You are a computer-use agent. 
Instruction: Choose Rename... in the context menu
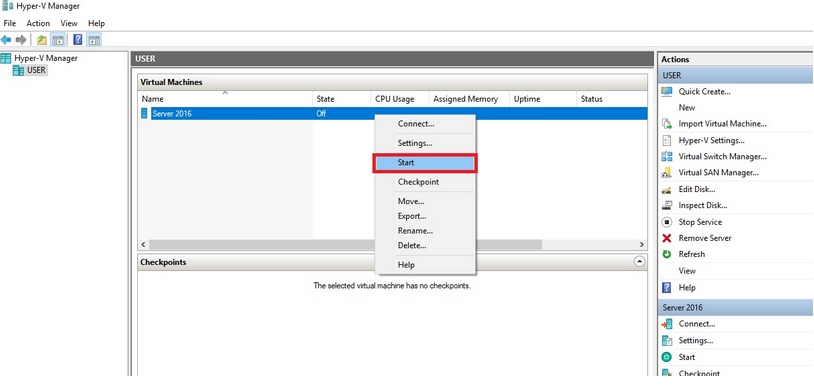(425, 231)
